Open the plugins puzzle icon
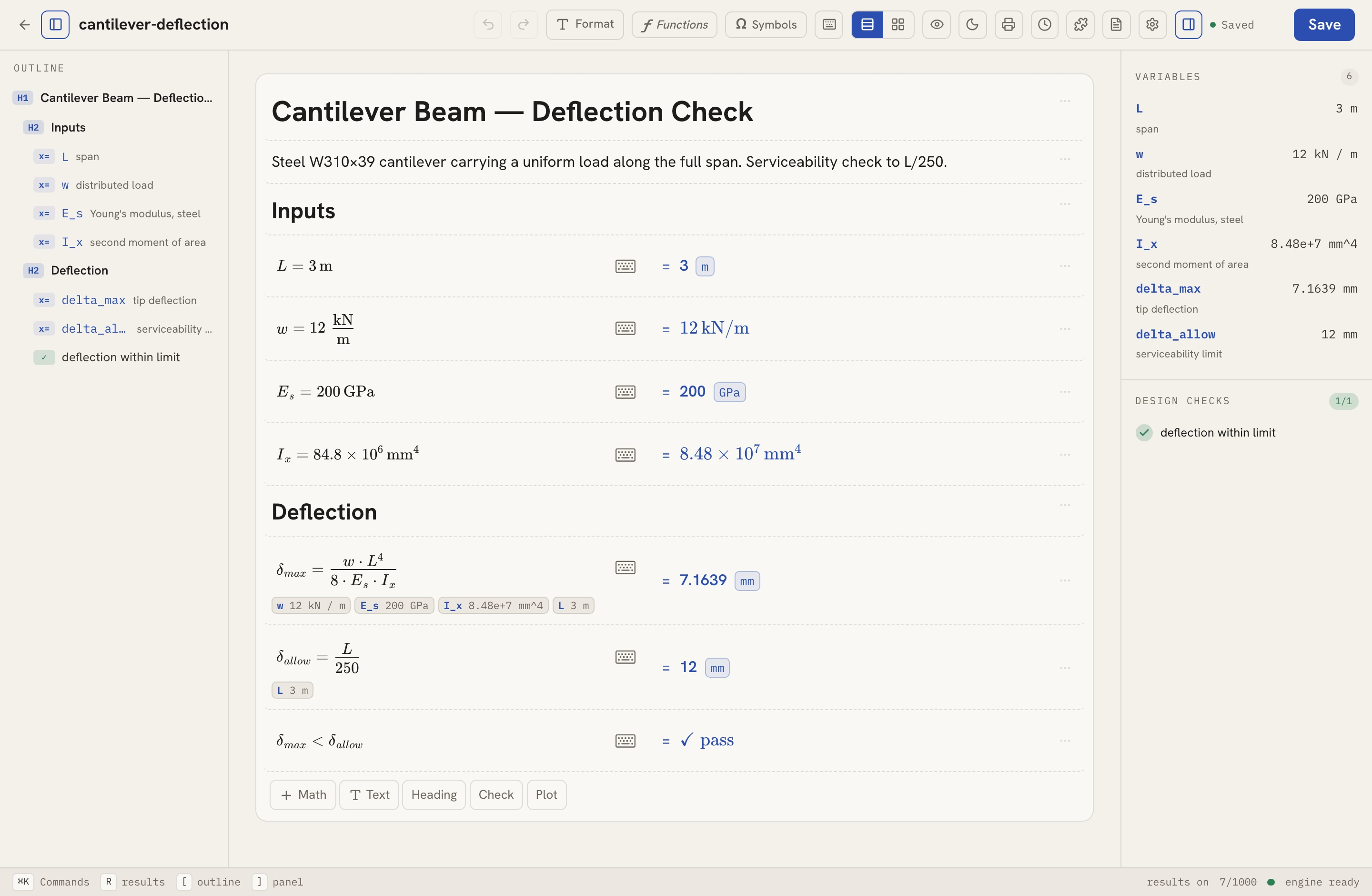Viewport: 1372px width, 896px height. pyautogui.click(x=1080, y=25)
